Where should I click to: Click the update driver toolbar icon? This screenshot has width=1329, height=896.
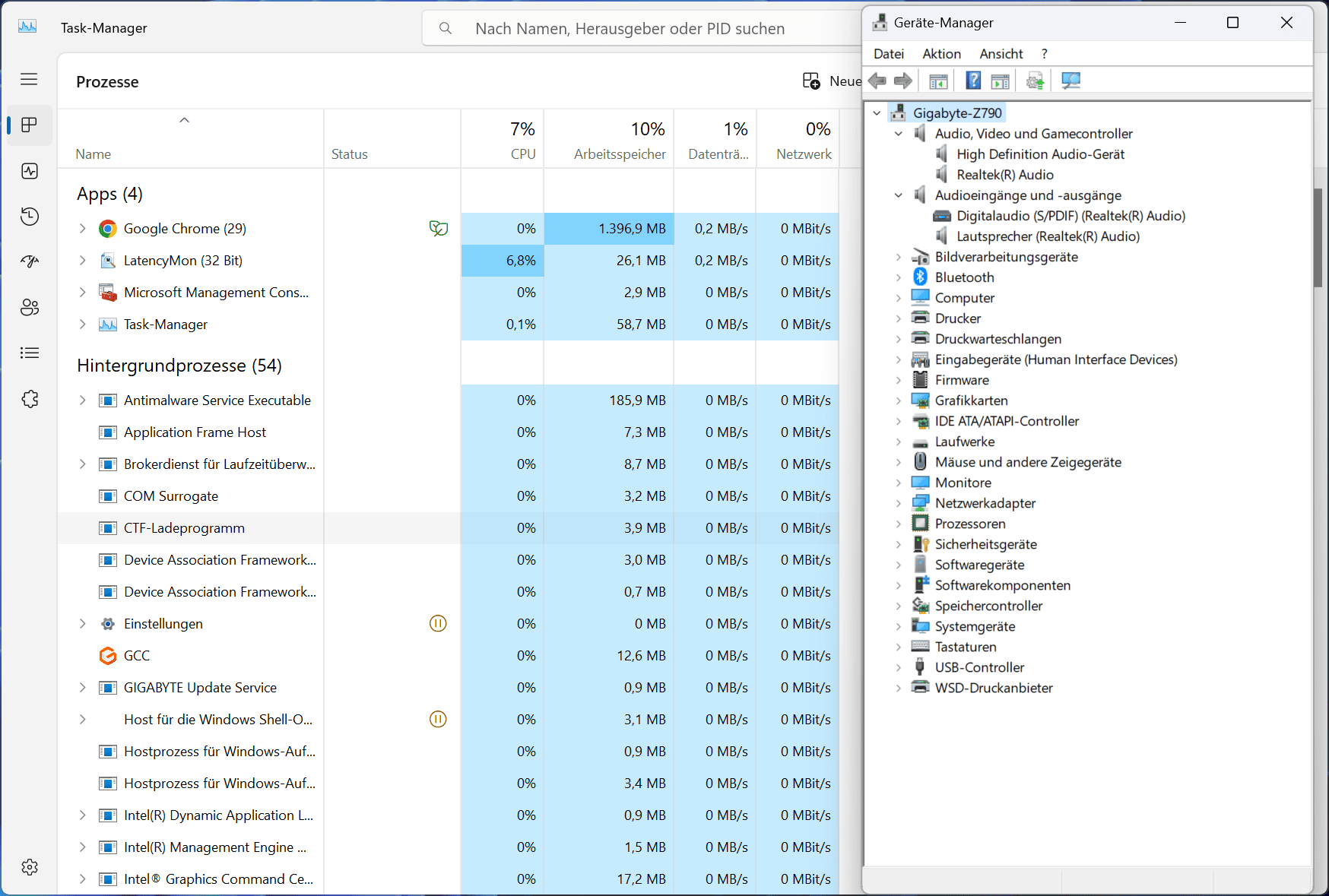click(x=1035, y=81)
